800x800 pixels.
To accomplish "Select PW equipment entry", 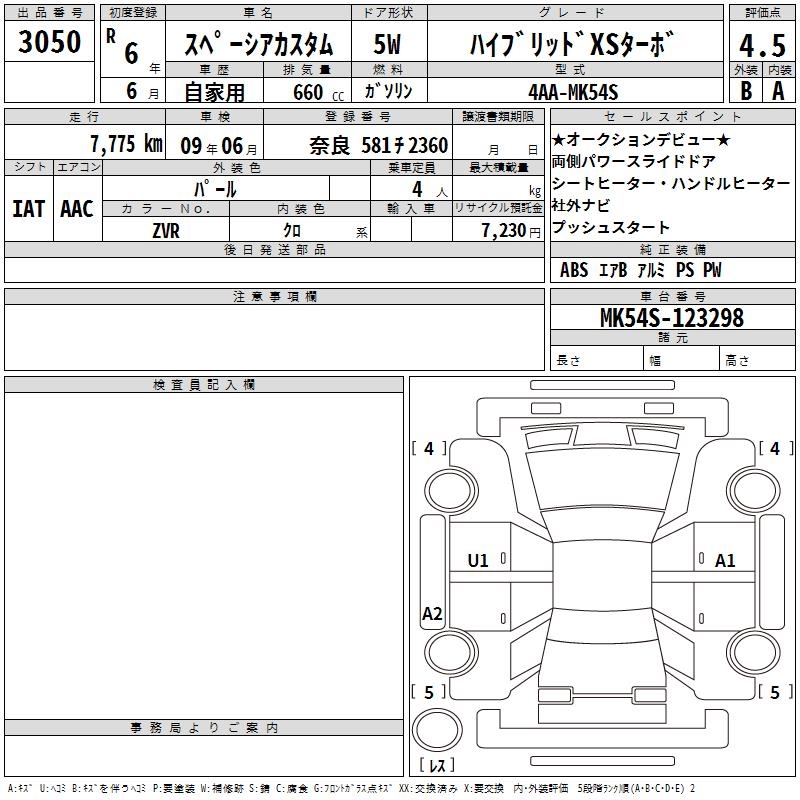I will point(712,269).
